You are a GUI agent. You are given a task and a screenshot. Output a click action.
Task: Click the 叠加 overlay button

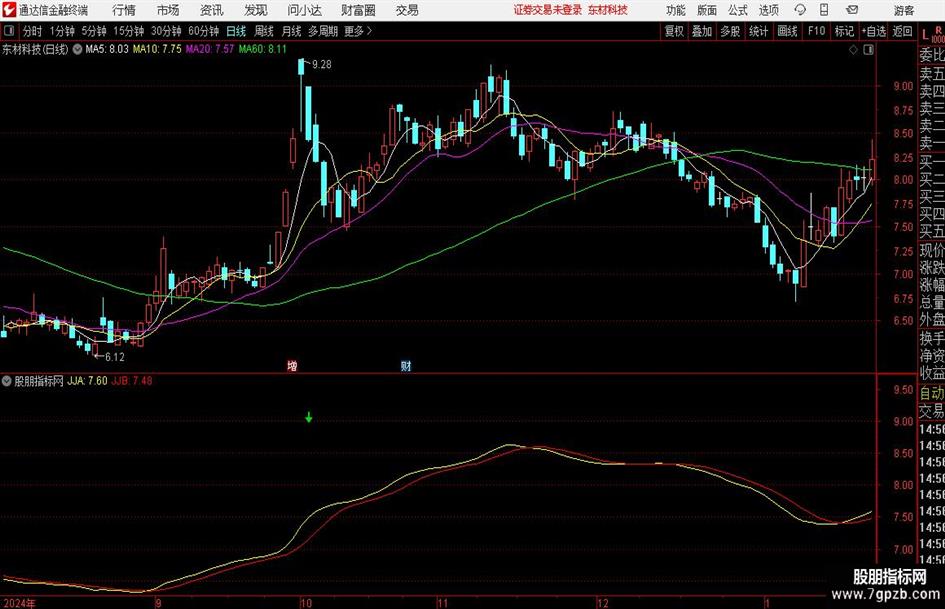tap(702, 31)
